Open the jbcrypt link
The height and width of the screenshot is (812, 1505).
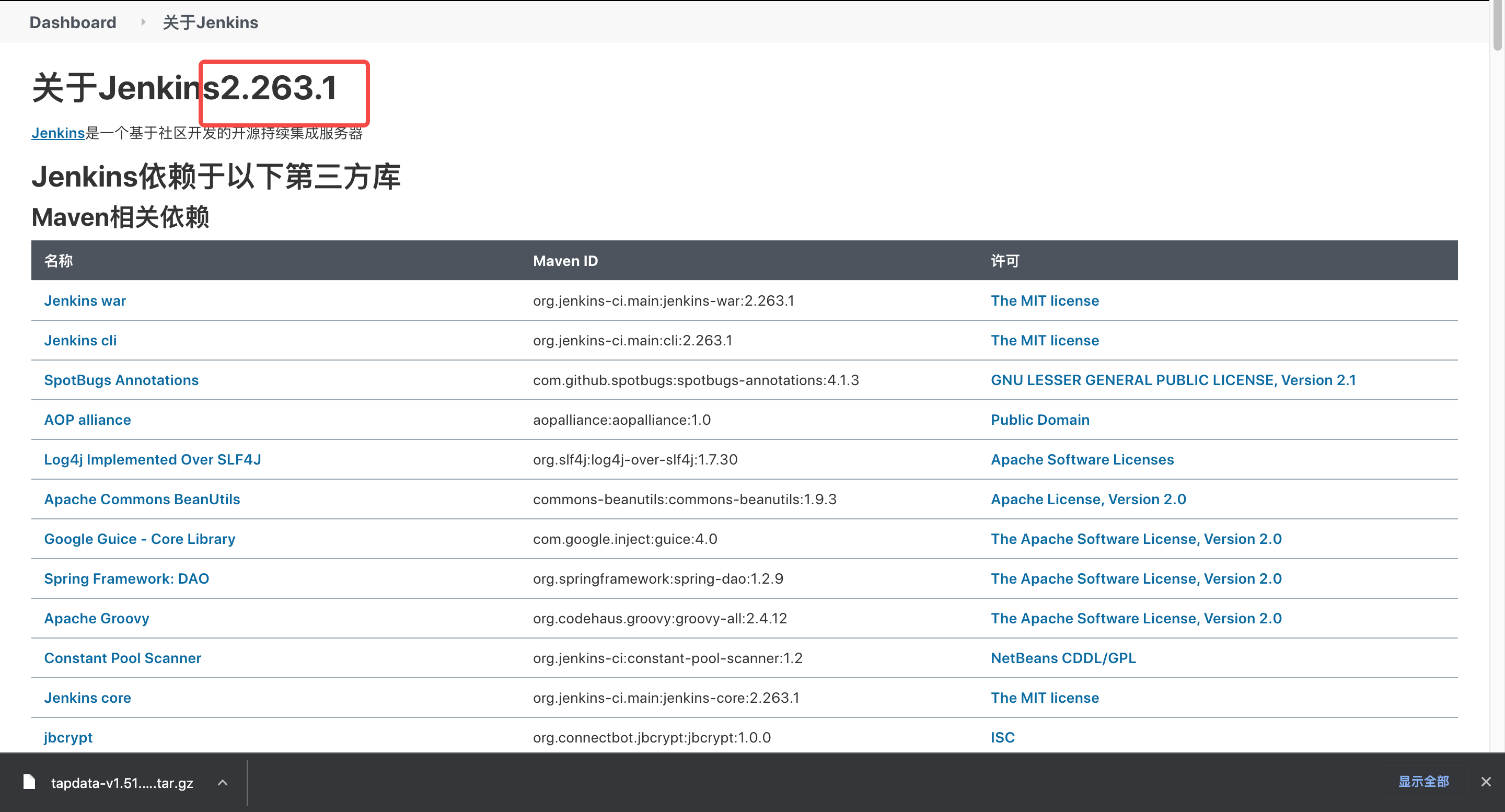tap(68, 738)
